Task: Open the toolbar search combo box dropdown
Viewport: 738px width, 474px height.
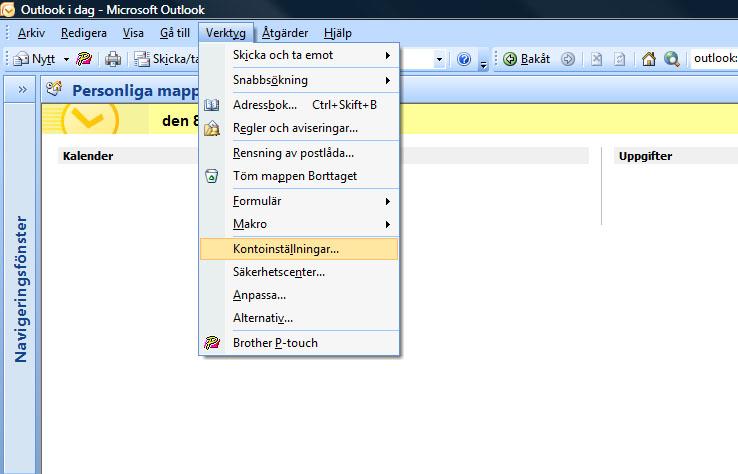Action: point(439,59)
